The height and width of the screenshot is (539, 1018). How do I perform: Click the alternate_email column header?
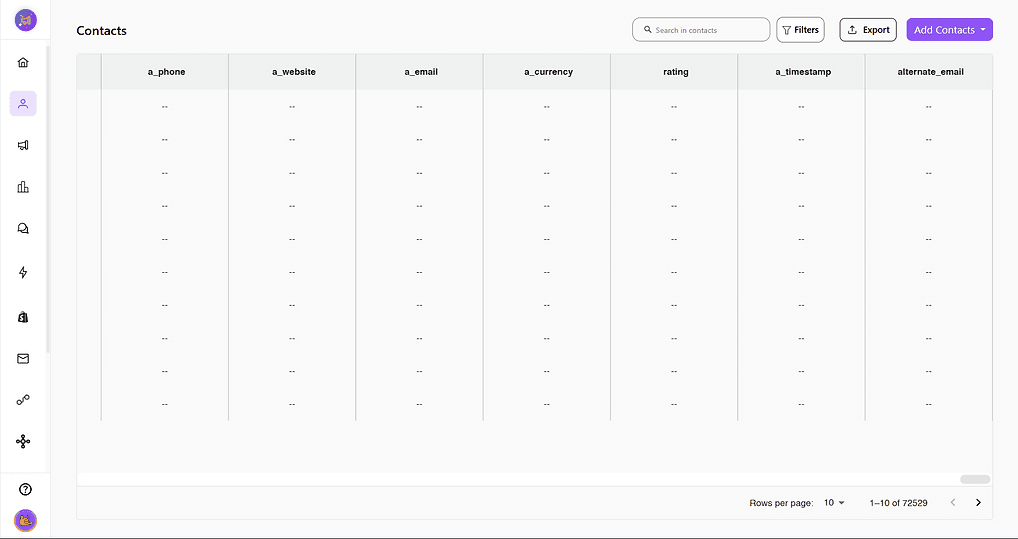[x=930, y=72]
